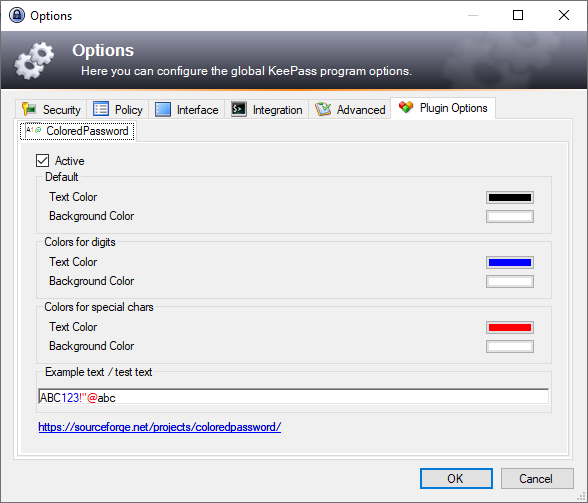Click the Active checkbox label text
588x503 pixels.
pos(70,161)
